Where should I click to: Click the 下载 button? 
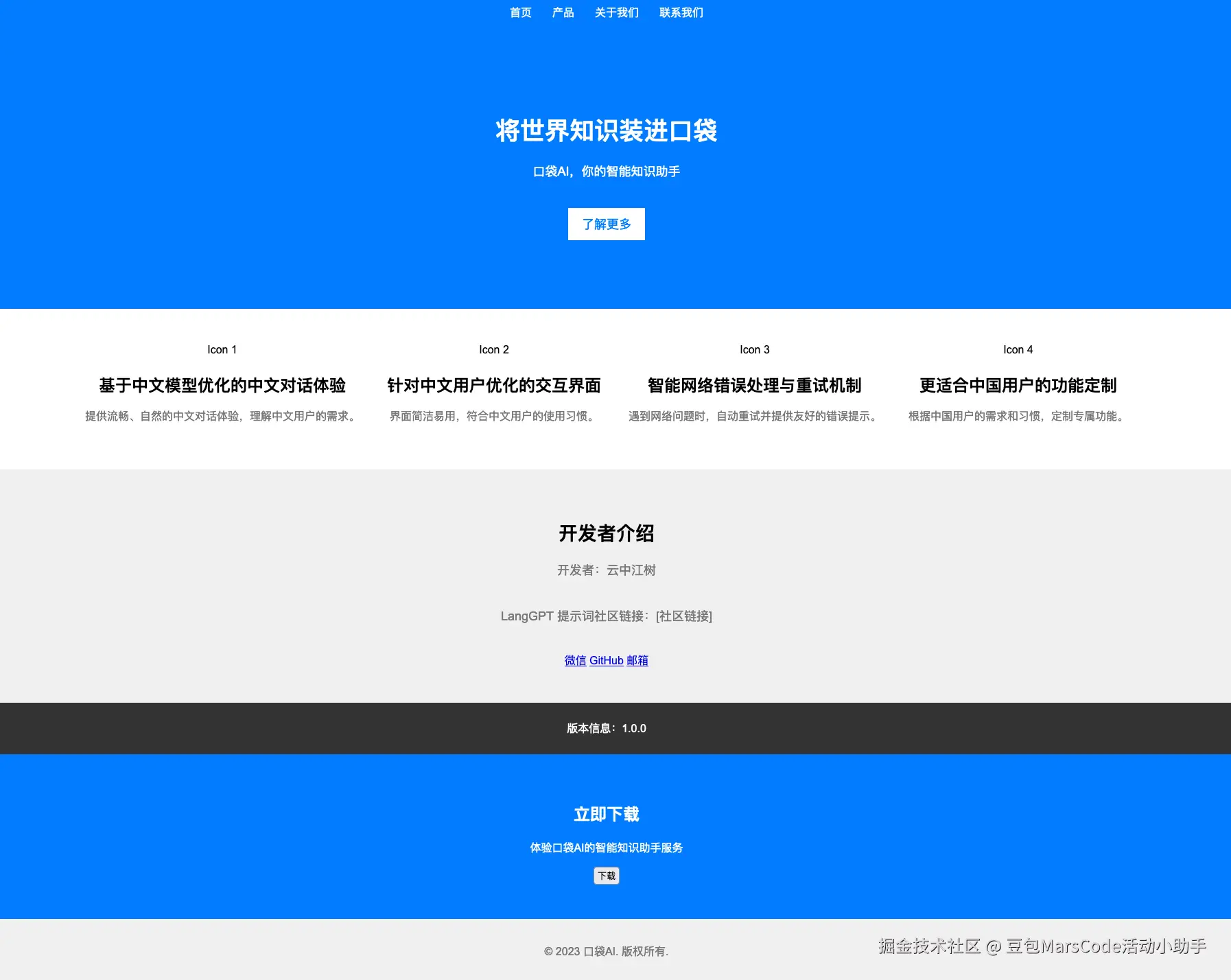(607, 876)
